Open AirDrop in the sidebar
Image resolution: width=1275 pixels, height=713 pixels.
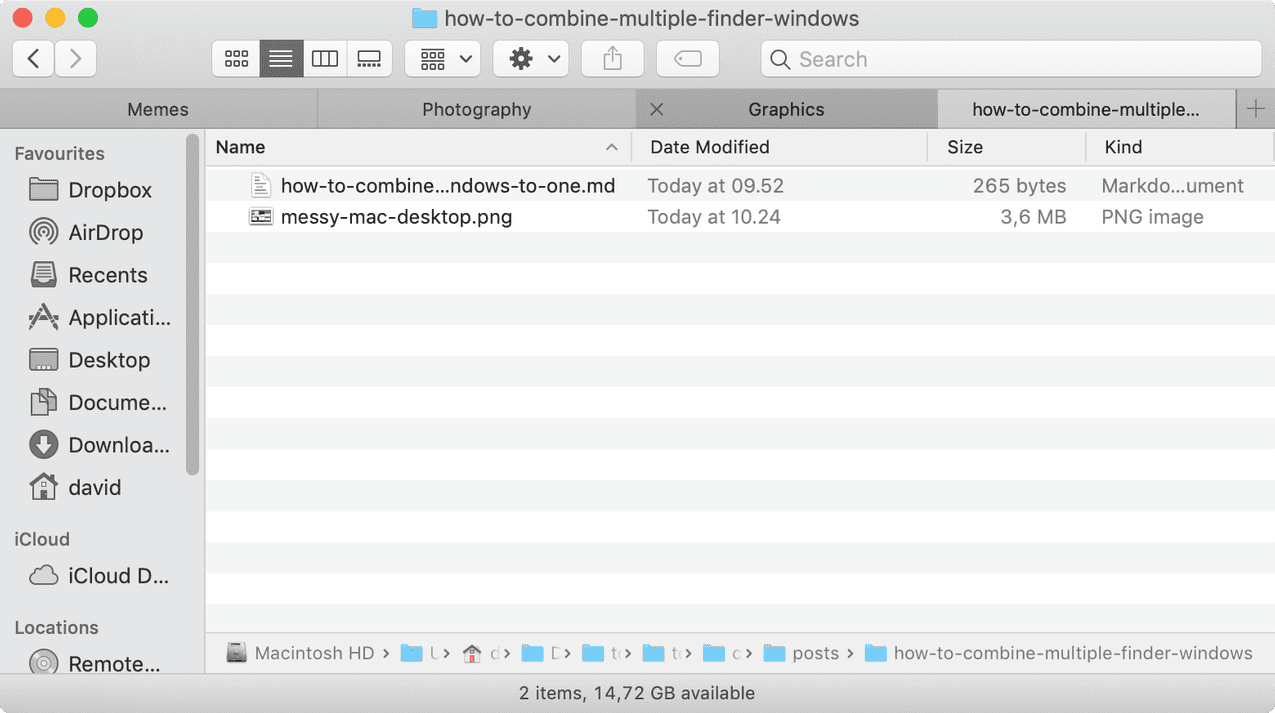point(105,233)
